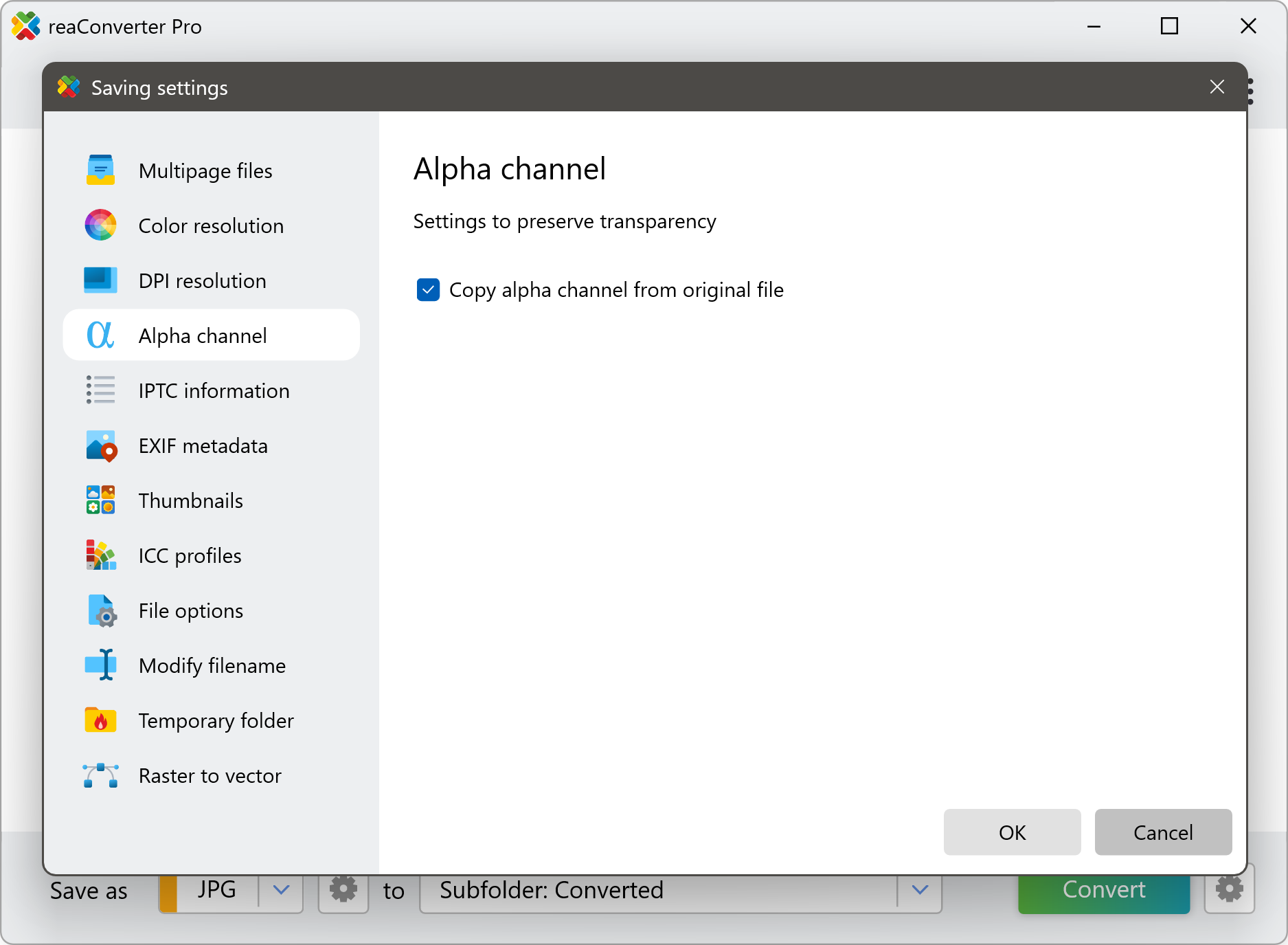Click the Cancel button
Image resolution: width=1288 pixels, height=945 pixels.
(1162, 832)
